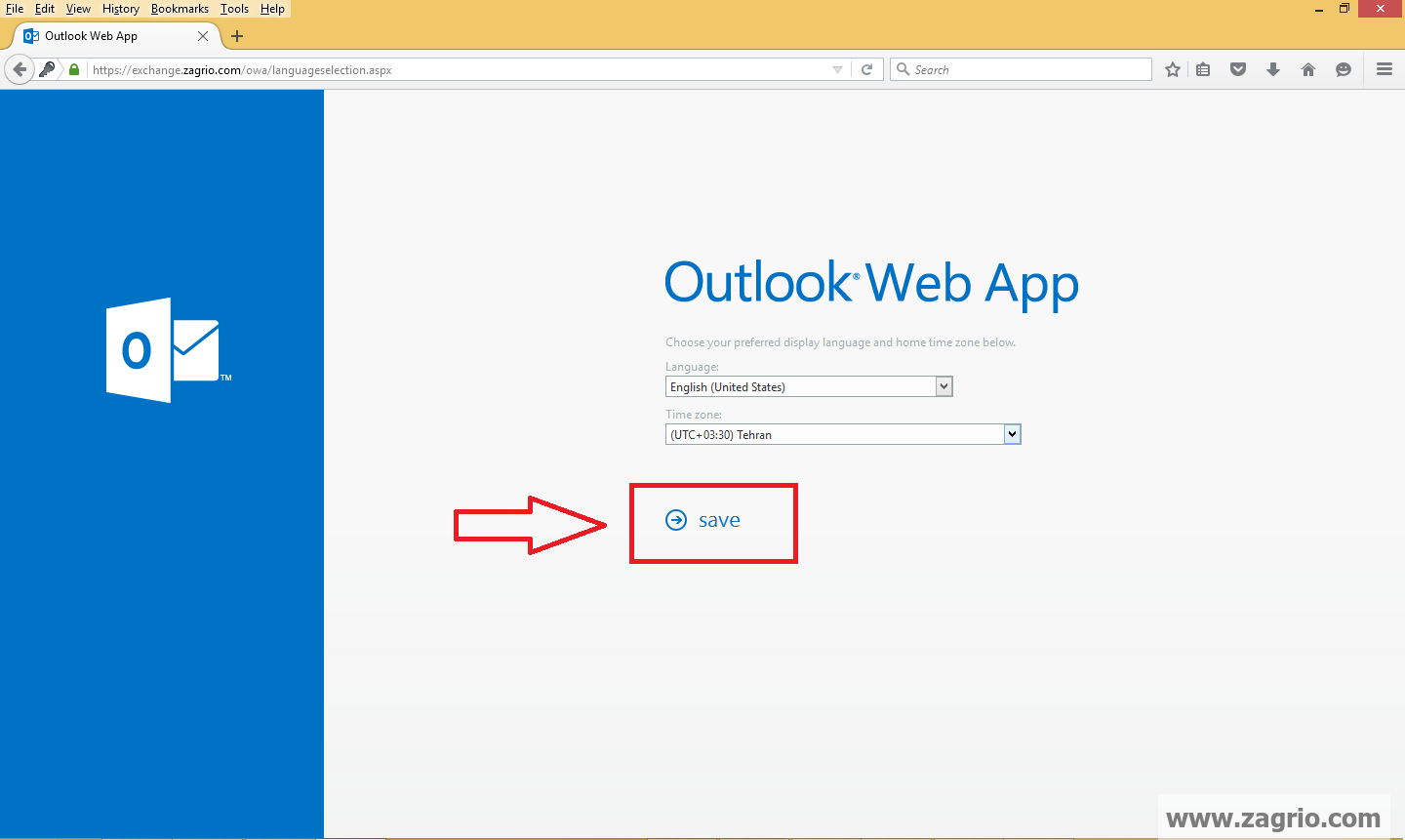This screenshot has height=840, width=1405.
Task: Click the Outlook Web App heading
Action: click(871, 284)
